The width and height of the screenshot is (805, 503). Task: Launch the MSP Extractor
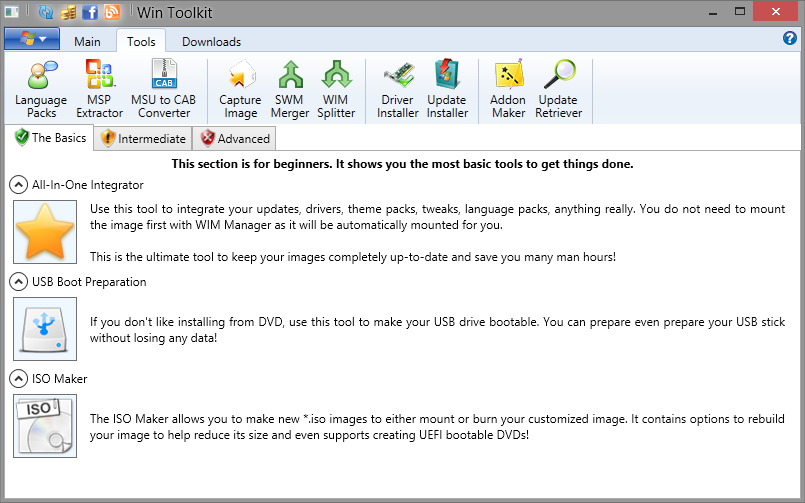99,90
